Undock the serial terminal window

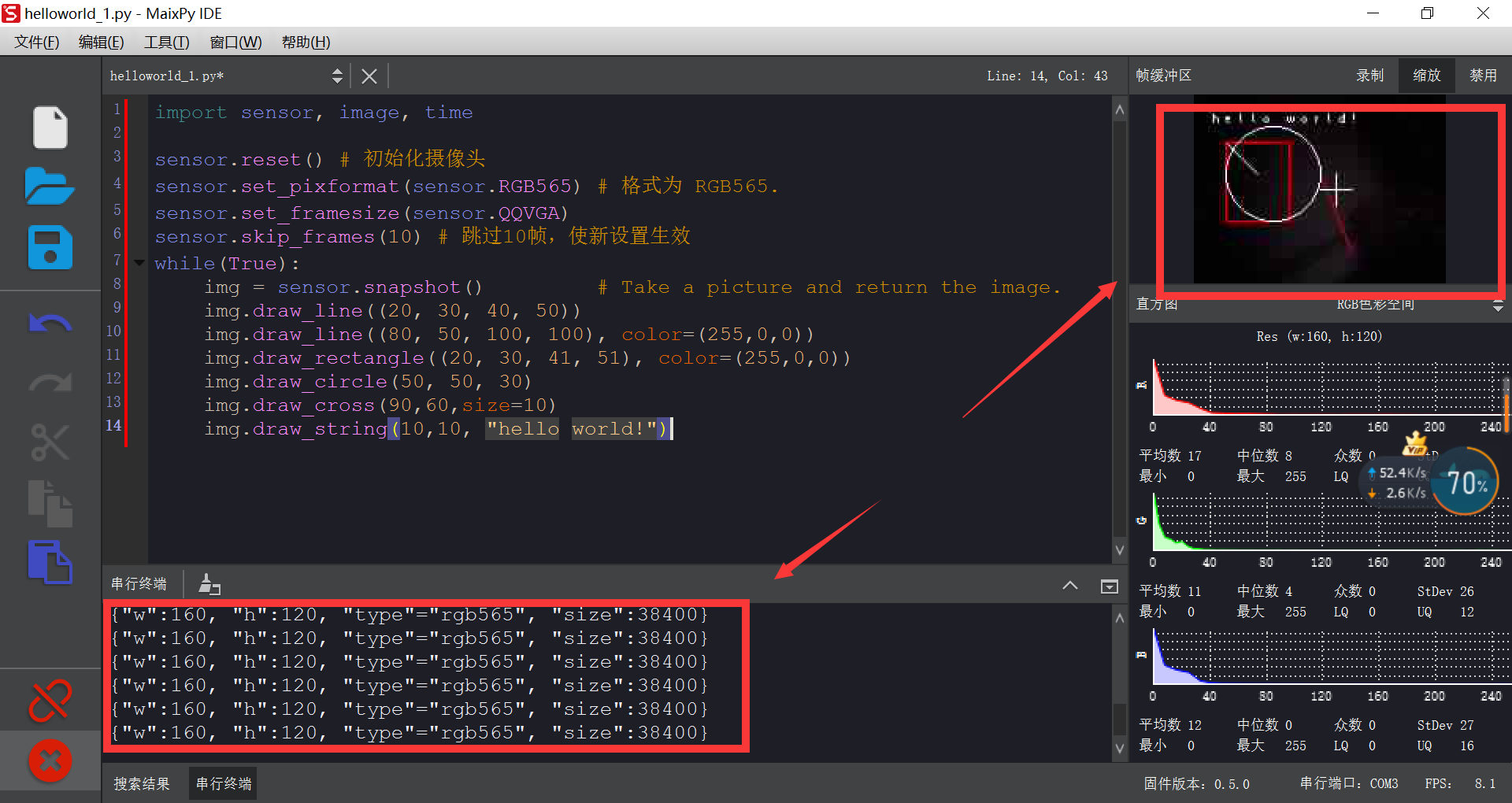click(x=1109, y=586)
